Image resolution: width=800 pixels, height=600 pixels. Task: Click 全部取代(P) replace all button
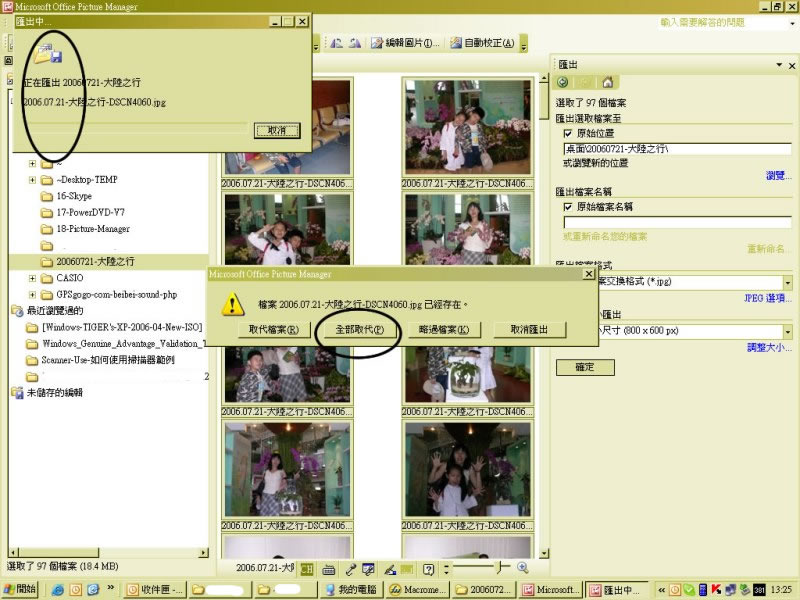click(359, 330)
